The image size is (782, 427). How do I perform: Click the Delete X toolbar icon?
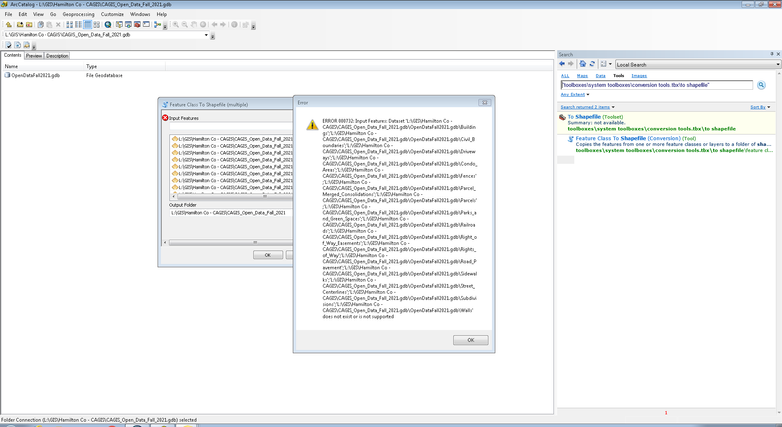pos(58,24)
